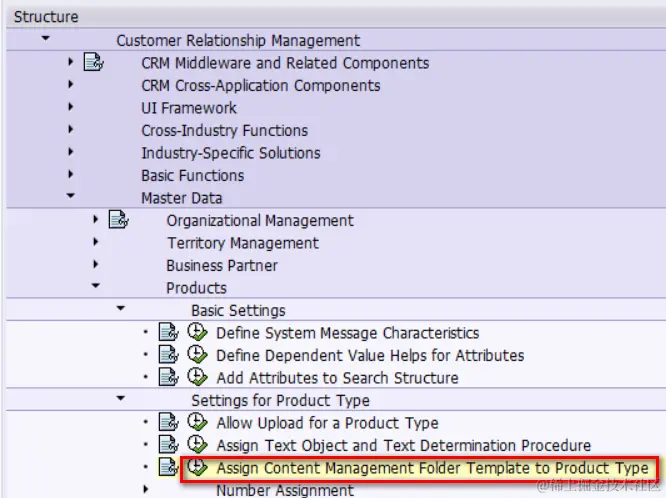
Task: Expand CRM Middleware and Related Components node
Action: [71, 62]
